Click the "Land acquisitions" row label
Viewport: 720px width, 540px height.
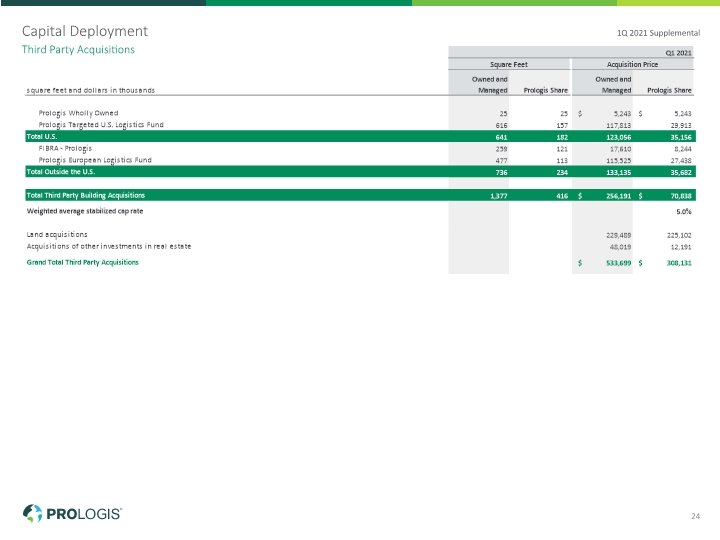57,235
